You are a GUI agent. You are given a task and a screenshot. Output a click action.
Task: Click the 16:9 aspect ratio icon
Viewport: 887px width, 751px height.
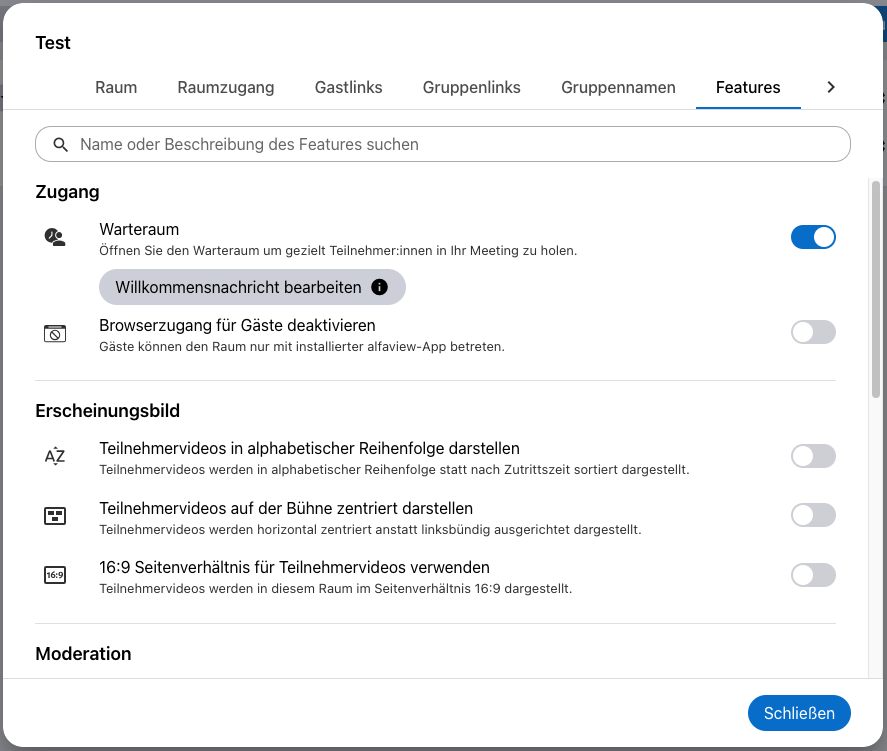click(x=54, y=575)
